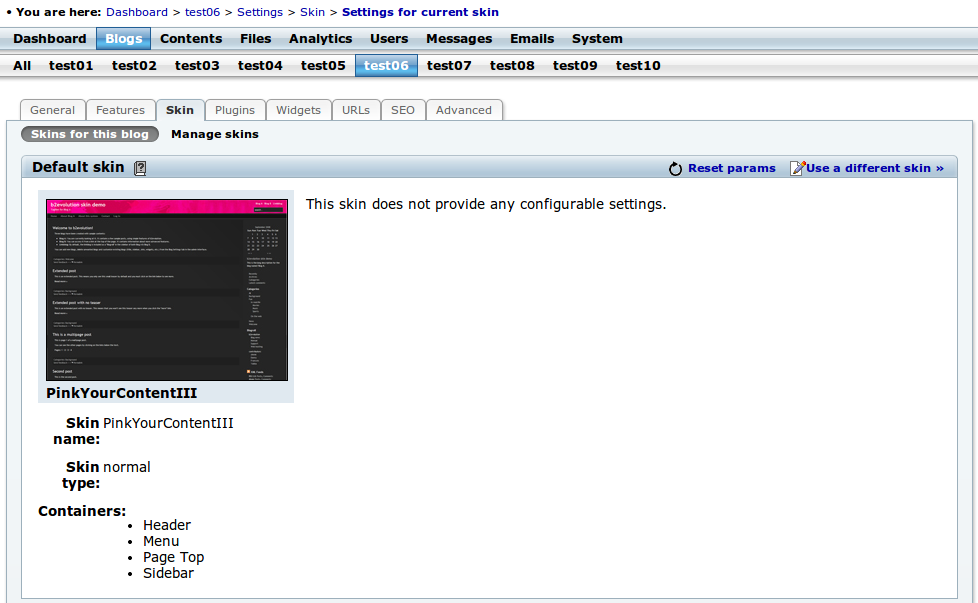Click the edit pencil icon for different skin

797,168
